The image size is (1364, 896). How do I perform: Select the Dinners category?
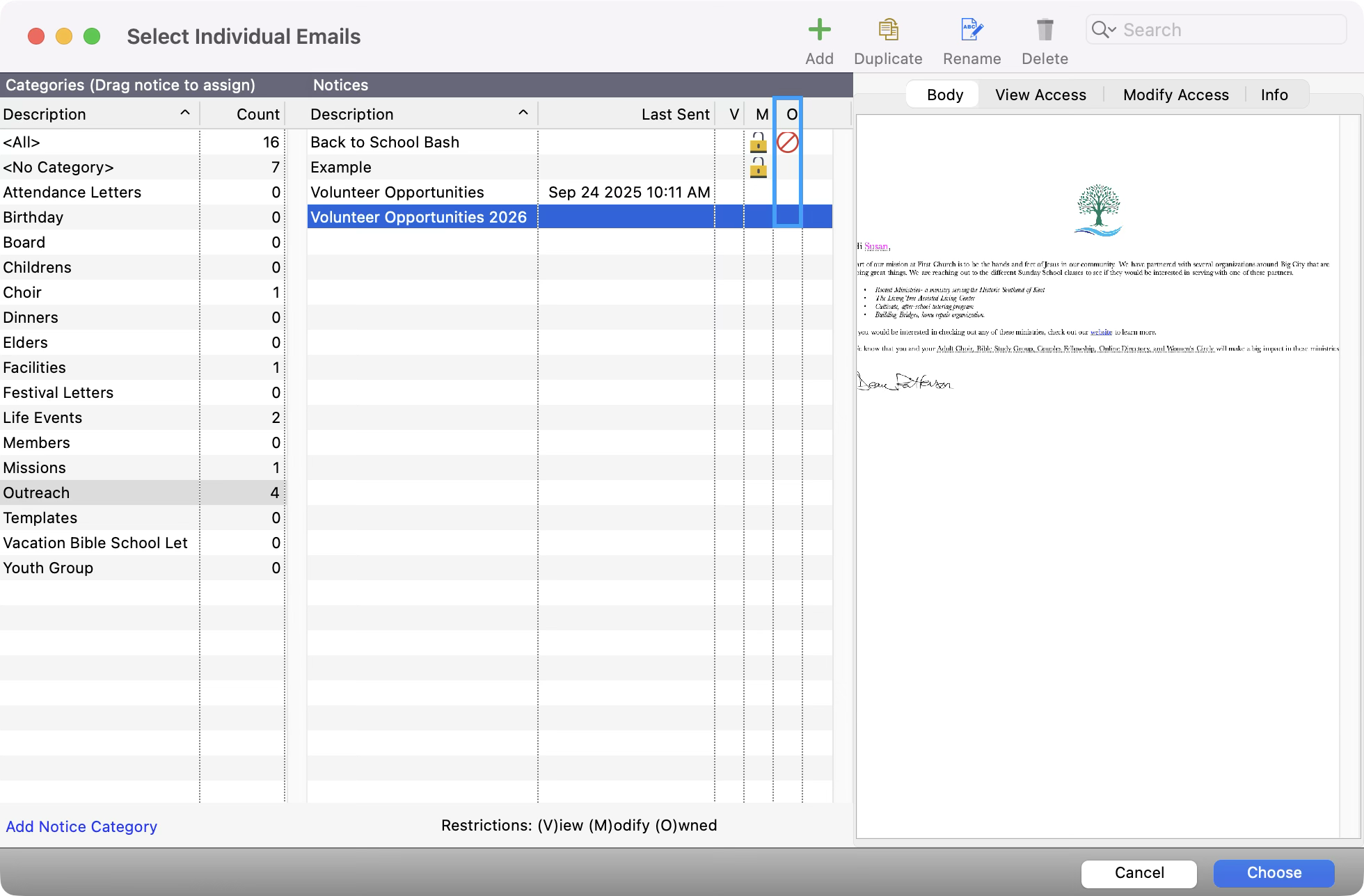pos(142,317)
